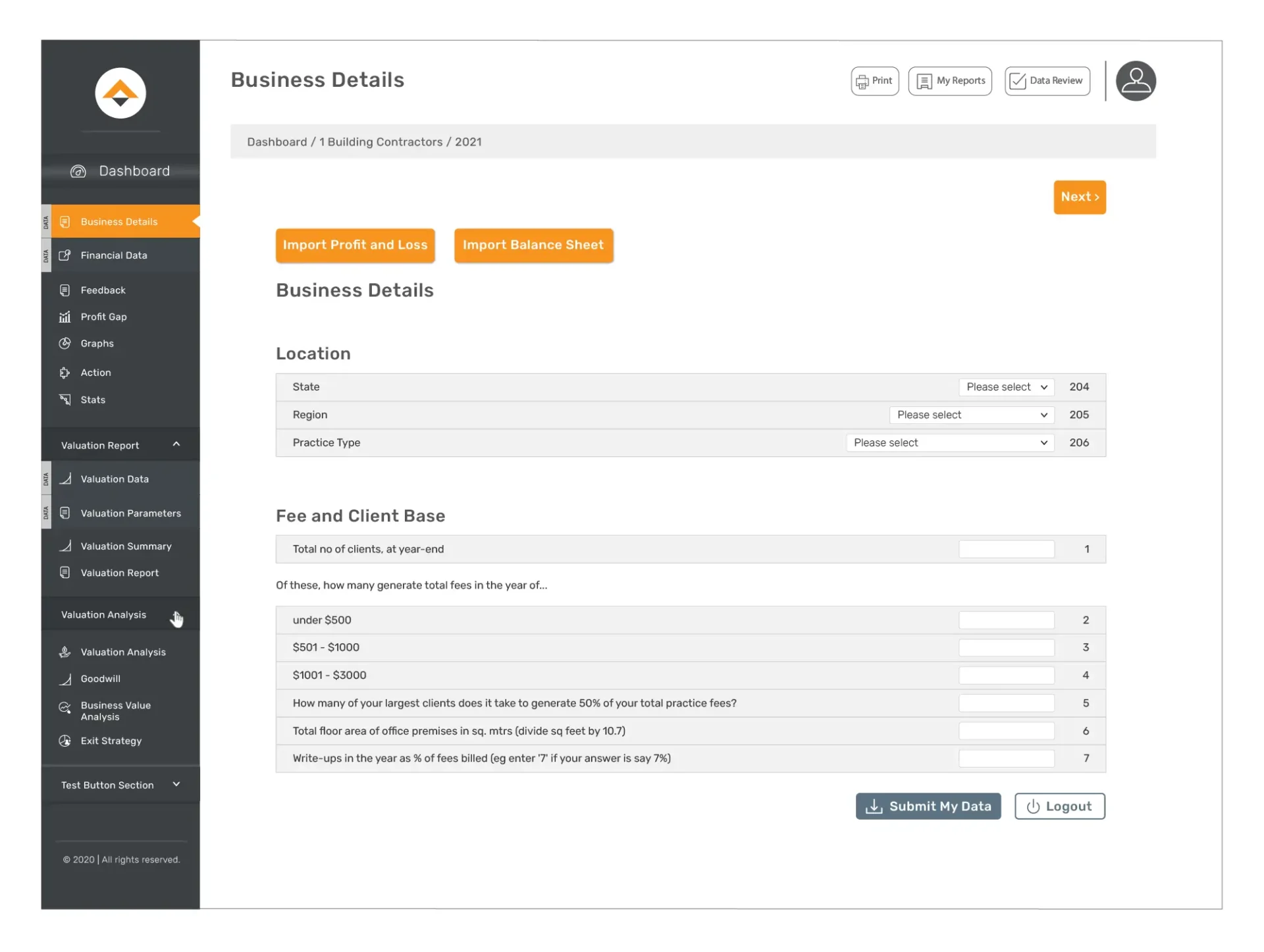Click the Dashboard gauge icon

pyautogui.click(x=78, y=171)
